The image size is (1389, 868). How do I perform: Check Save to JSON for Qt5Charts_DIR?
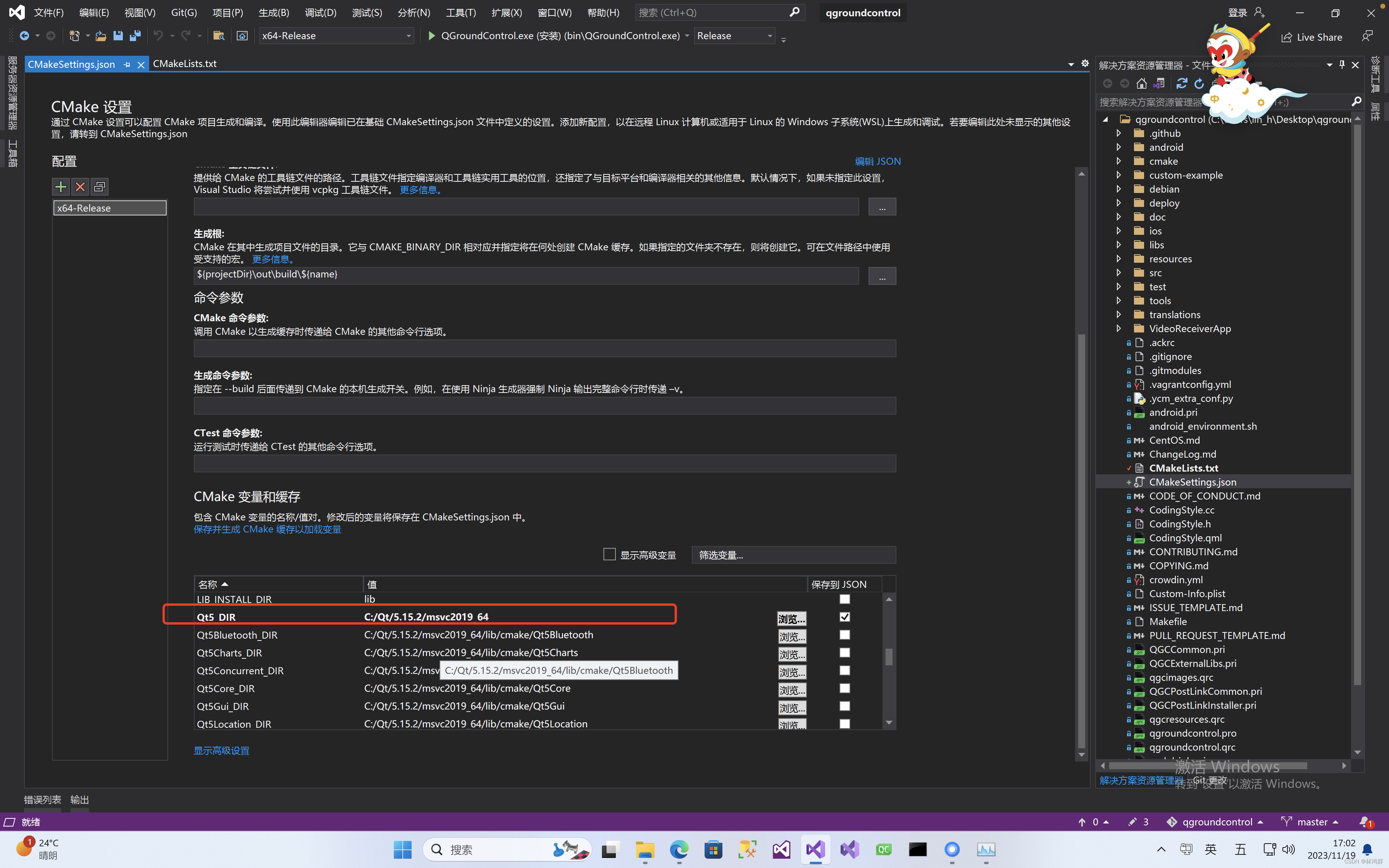click(x=844, y=653)
